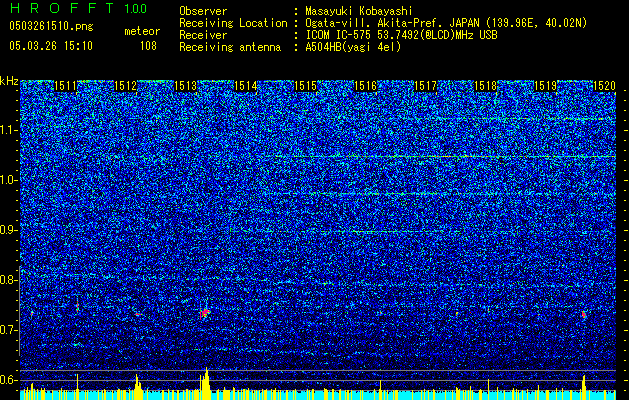Click the date stamp 05.03.26 15:10

[x=51, y=46]
